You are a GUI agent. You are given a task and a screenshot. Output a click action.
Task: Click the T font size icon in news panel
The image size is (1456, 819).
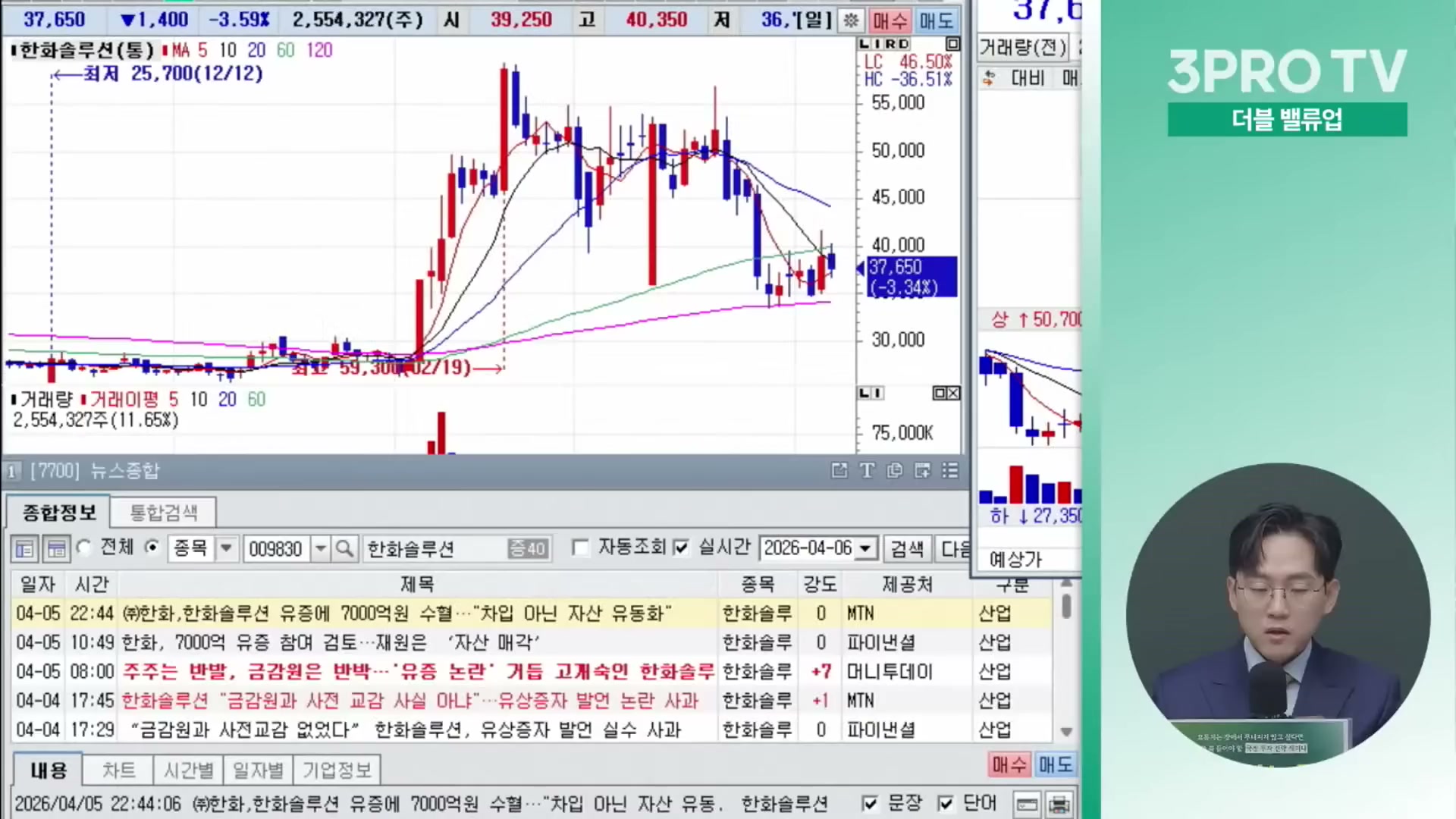pyautogui.click(x=867, y=471)
